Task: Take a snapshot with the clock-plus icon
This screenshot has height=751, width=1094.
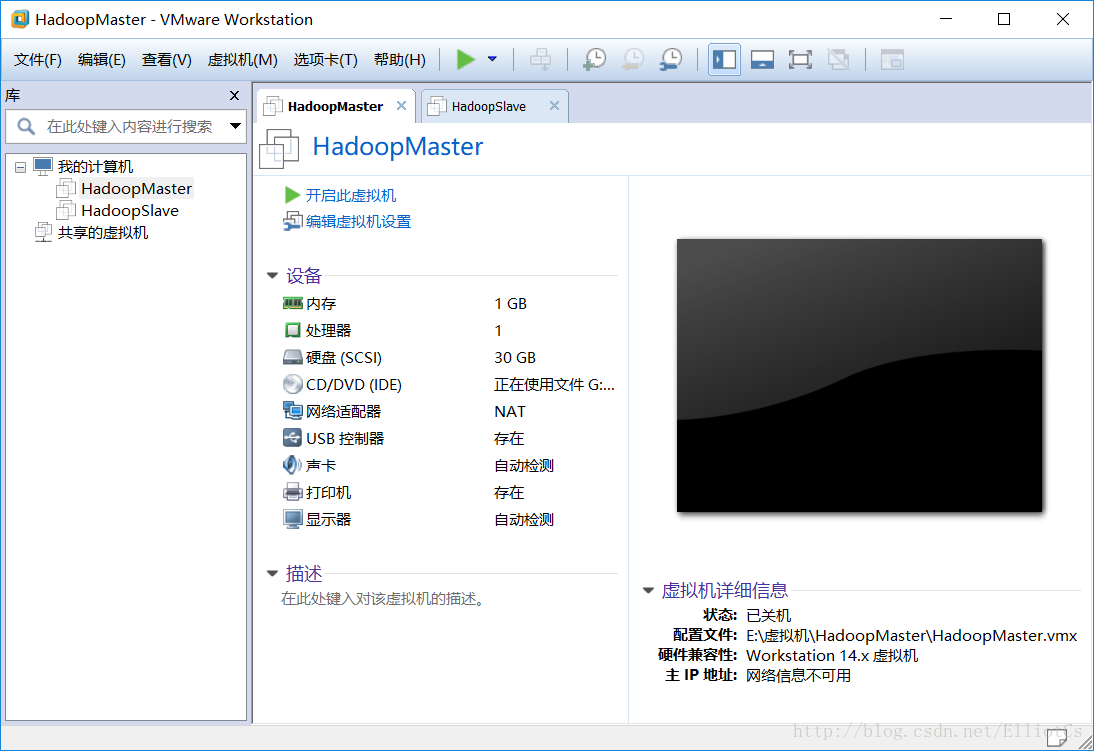Action: click(594, 59)
